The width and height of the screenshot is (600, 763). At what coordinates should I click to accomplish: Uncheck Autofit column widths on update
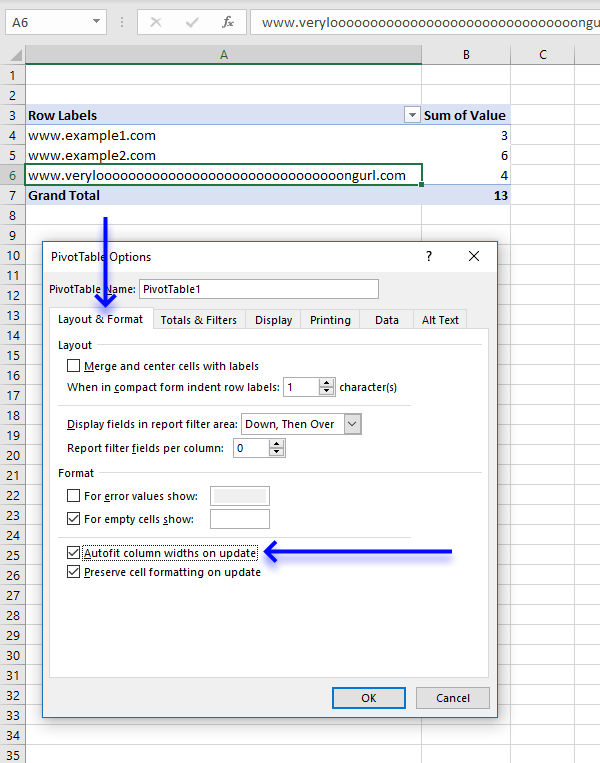(x=73, y=553)
